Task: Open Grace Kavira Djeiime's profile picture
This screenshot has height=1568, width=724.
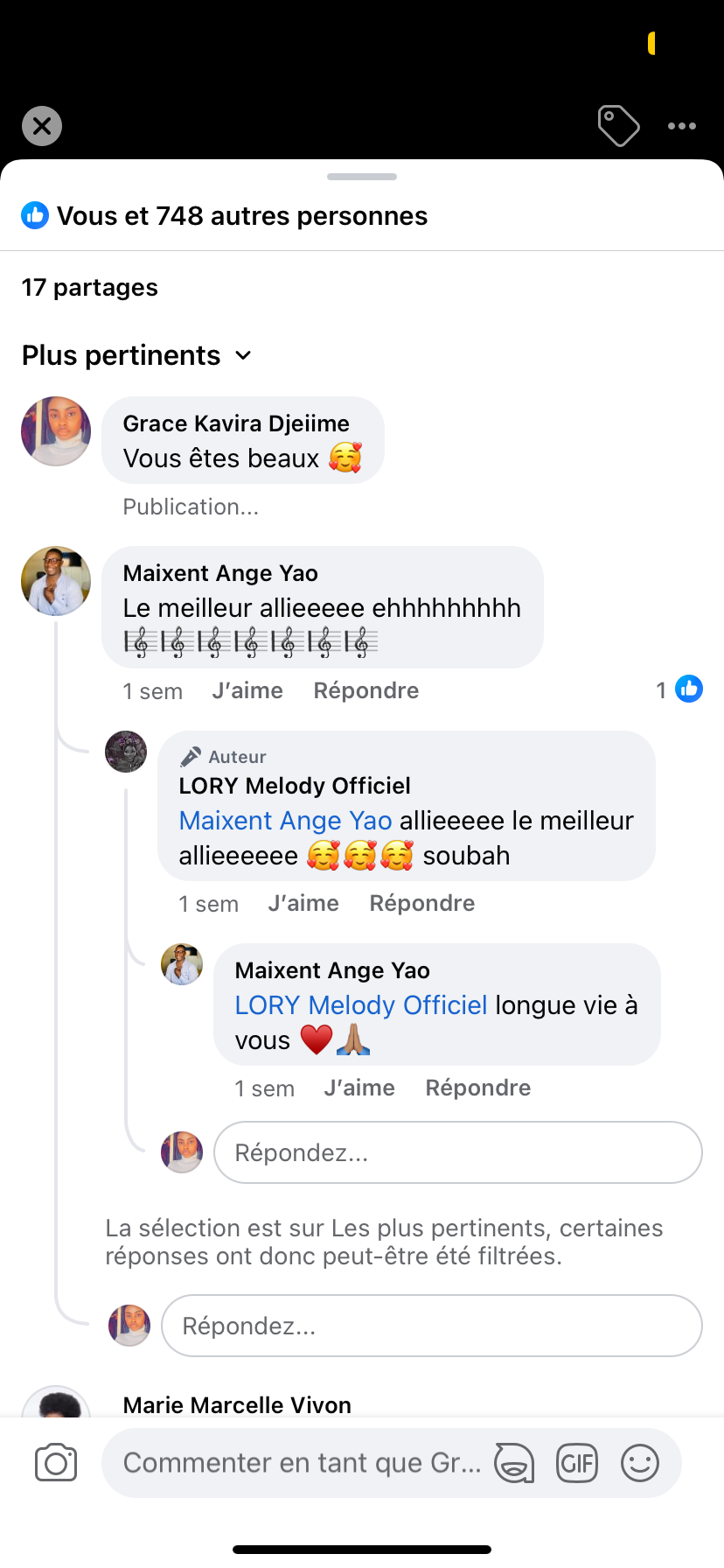Action: coord(56,431)
